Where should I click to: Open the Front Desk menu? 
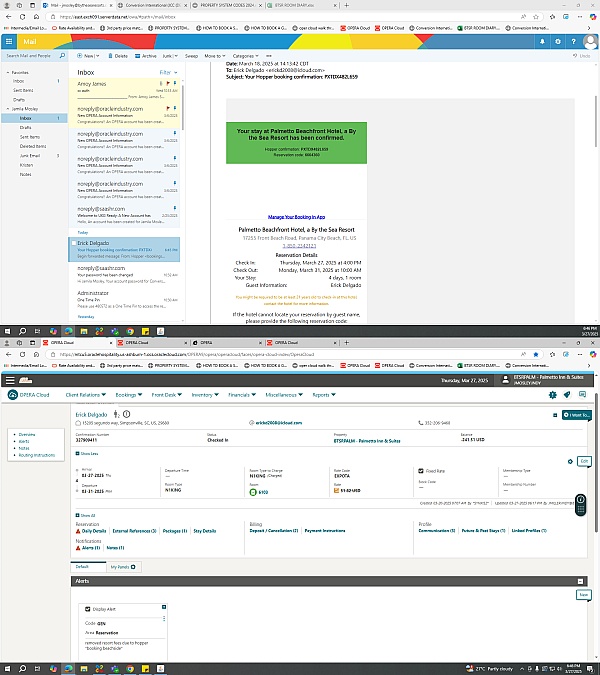coord(167,395)
